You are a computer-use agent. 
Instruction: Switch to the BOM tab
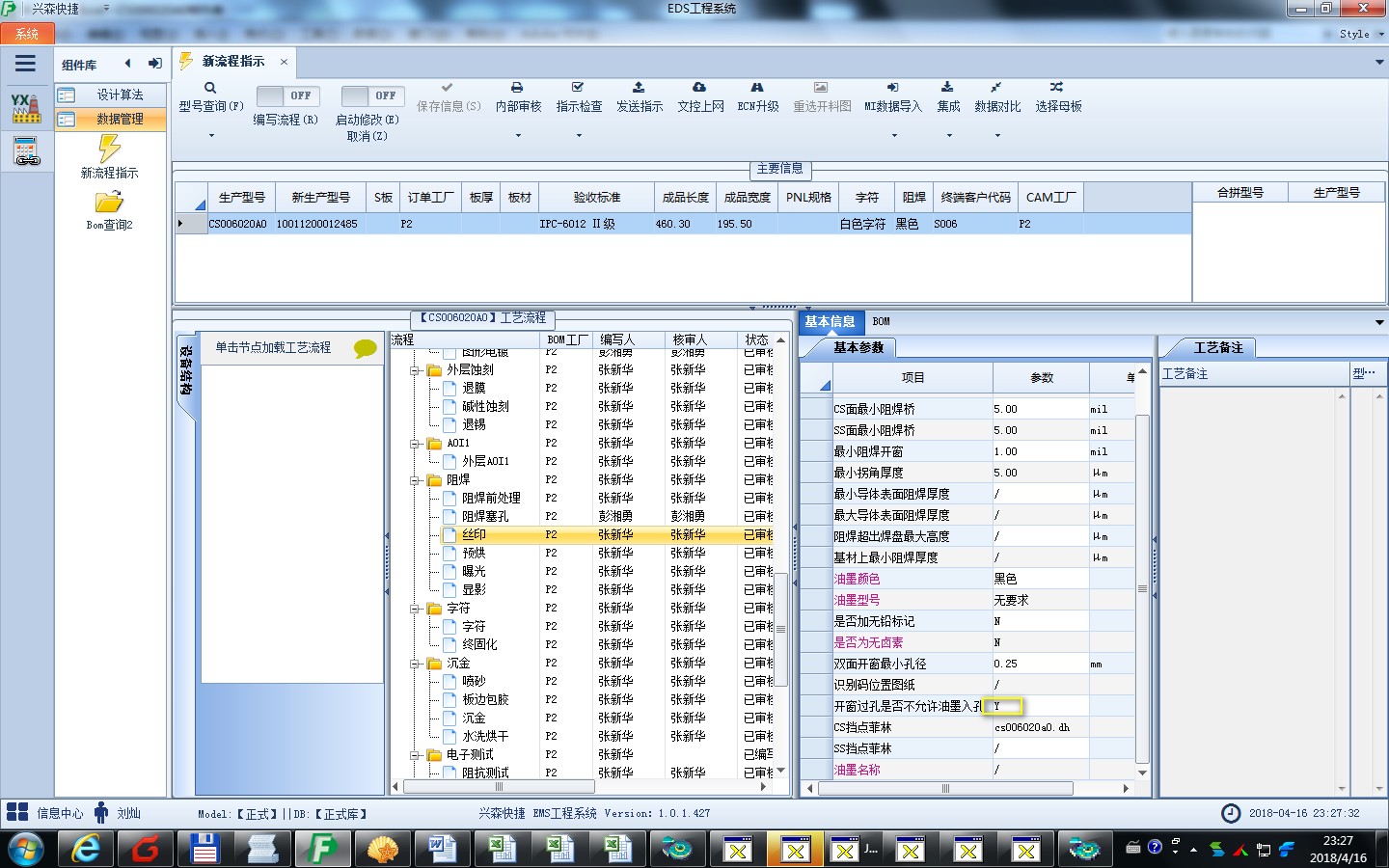click(x=881, y=321)
